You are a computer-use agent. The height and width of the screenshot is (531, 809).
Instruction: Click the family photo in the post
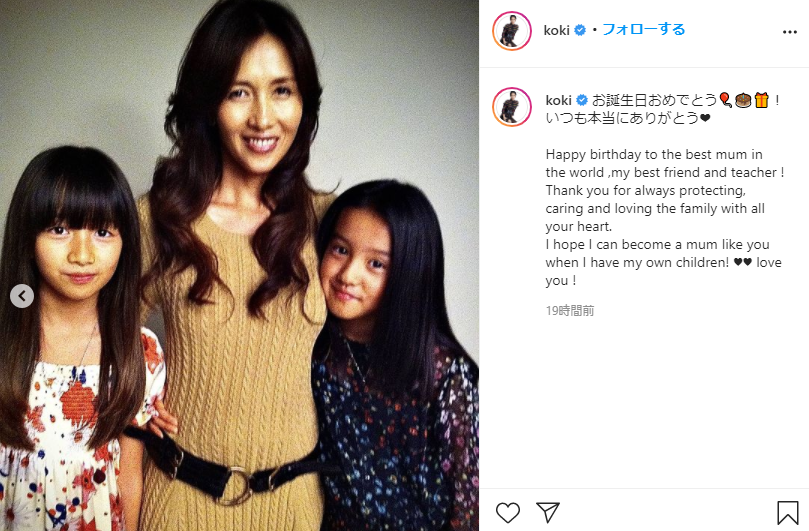pyautogui.click(x=239, y=265)
